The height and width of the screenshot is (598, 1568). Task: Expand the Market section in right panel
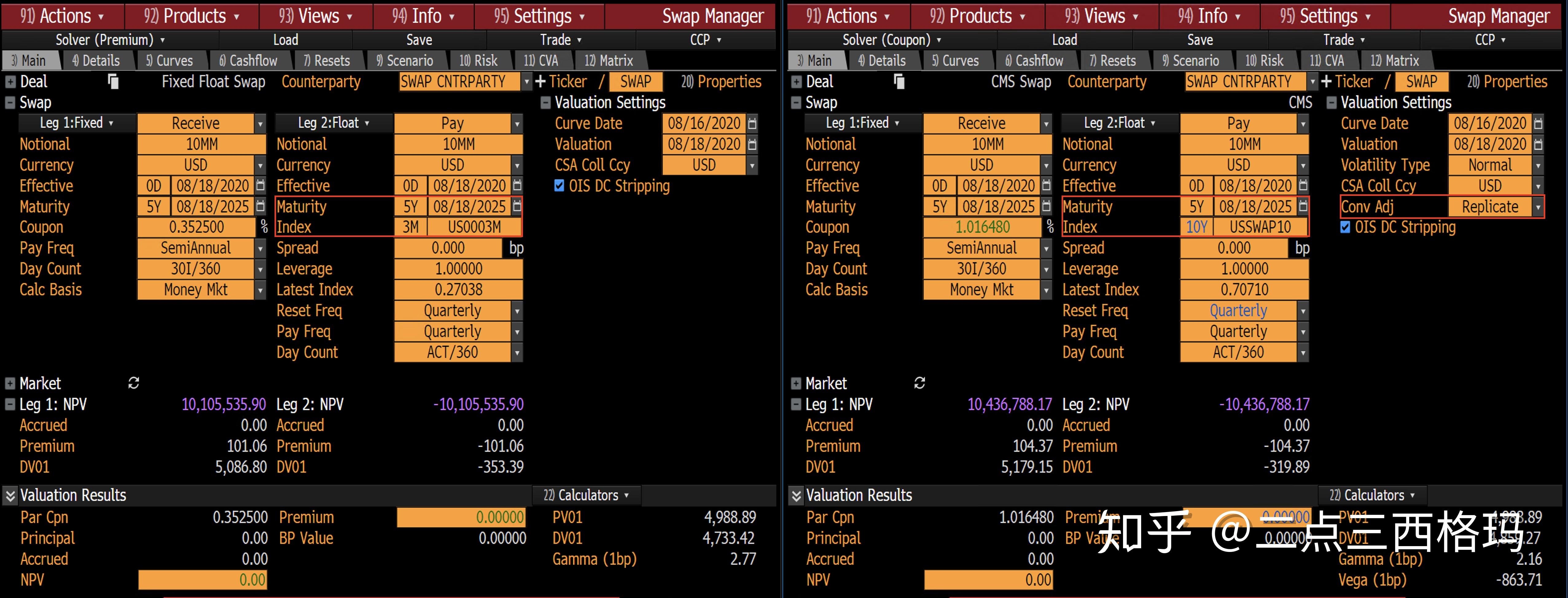[x=796, y=383]
